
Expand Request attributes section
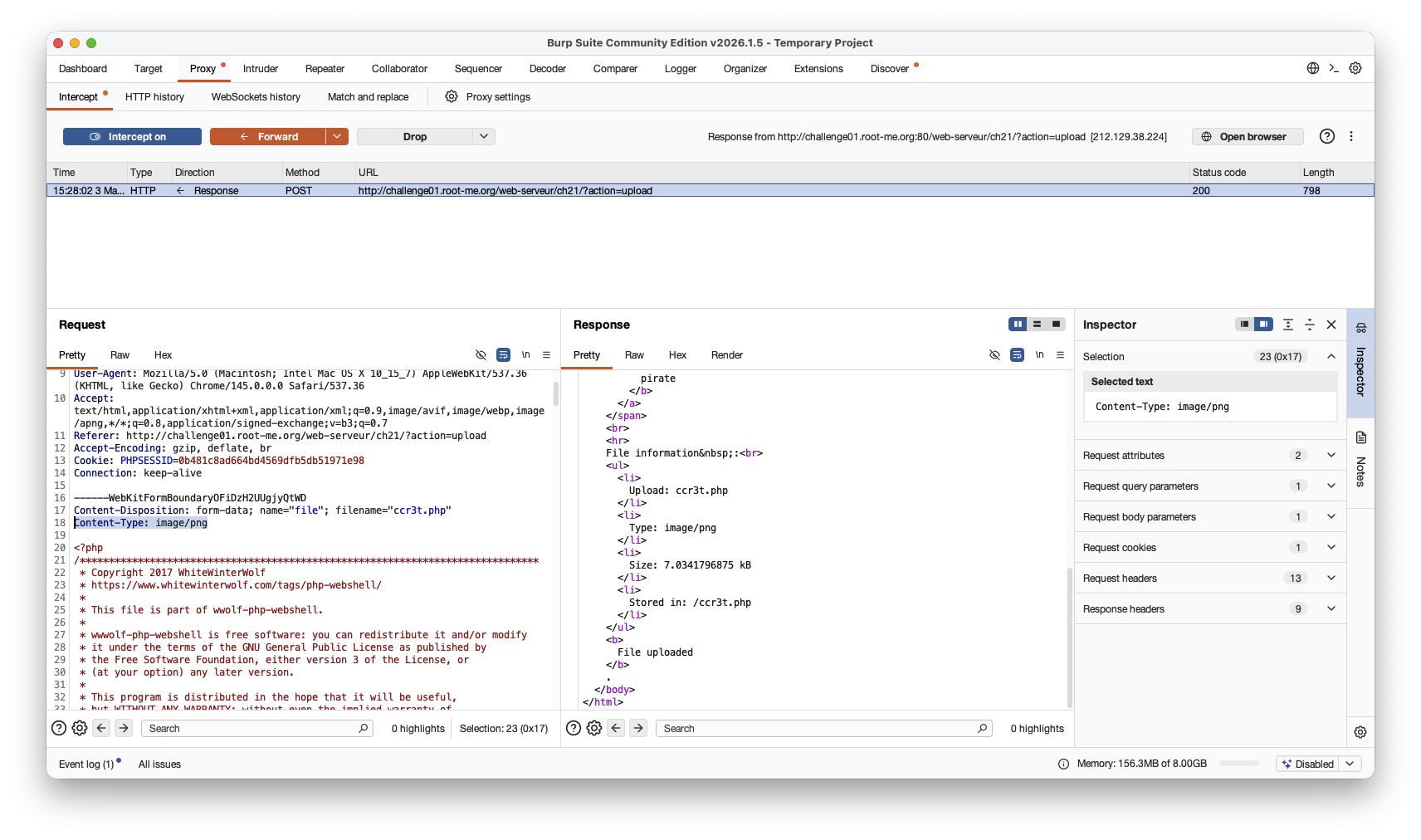click(1331, 455)
